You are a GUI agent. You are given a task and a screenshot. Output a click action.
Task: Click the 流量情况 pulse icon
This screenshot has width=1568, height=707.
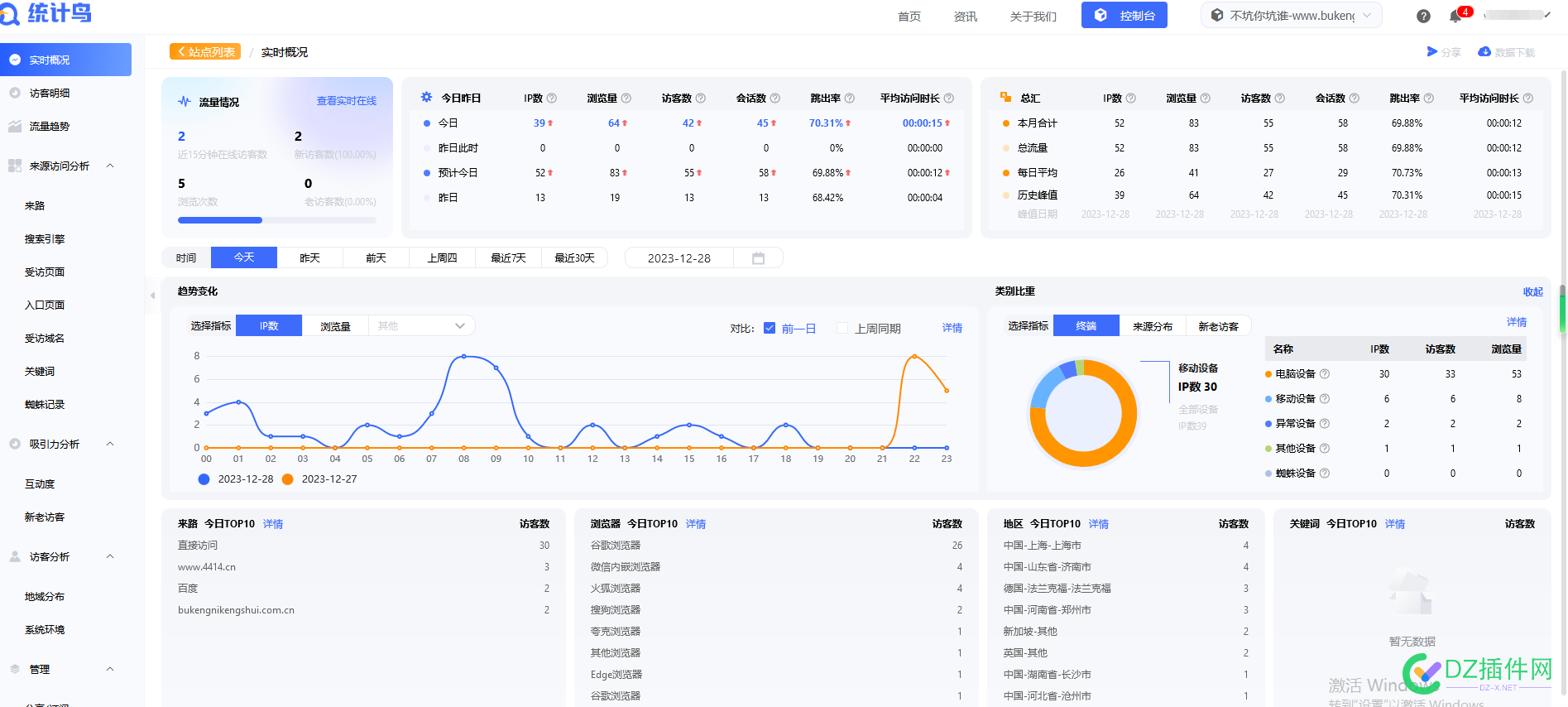click(185, 102)
